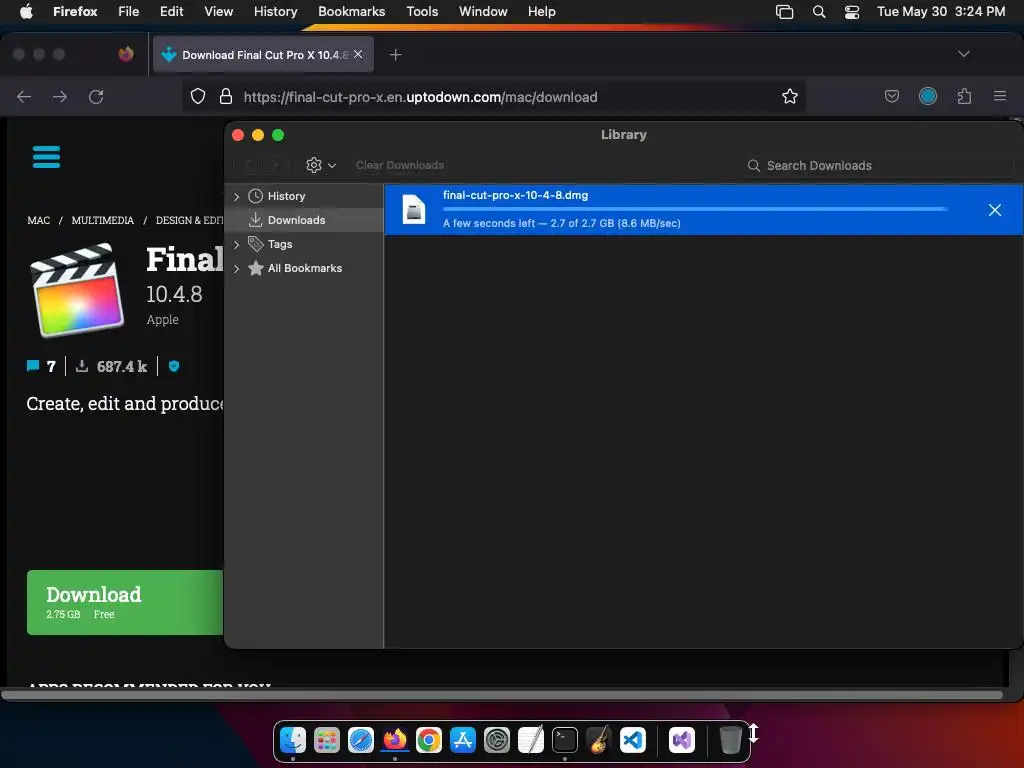The height and width of the screenshot is (768, 1024).
Task: Open the Window menu
Action: pos(483,11)
